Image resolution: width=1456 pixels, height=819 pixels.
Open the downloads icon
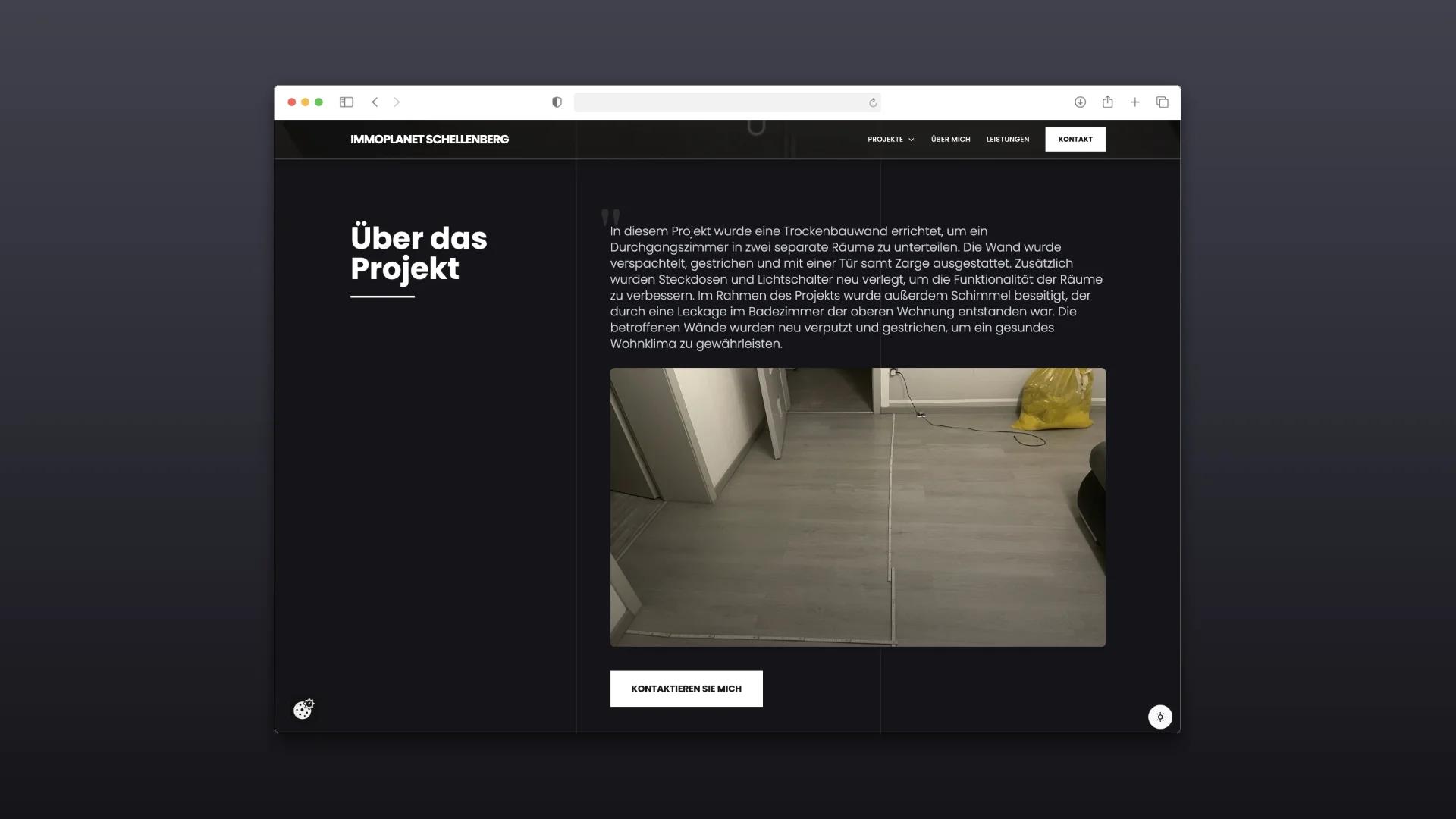tap(1080, 102)
